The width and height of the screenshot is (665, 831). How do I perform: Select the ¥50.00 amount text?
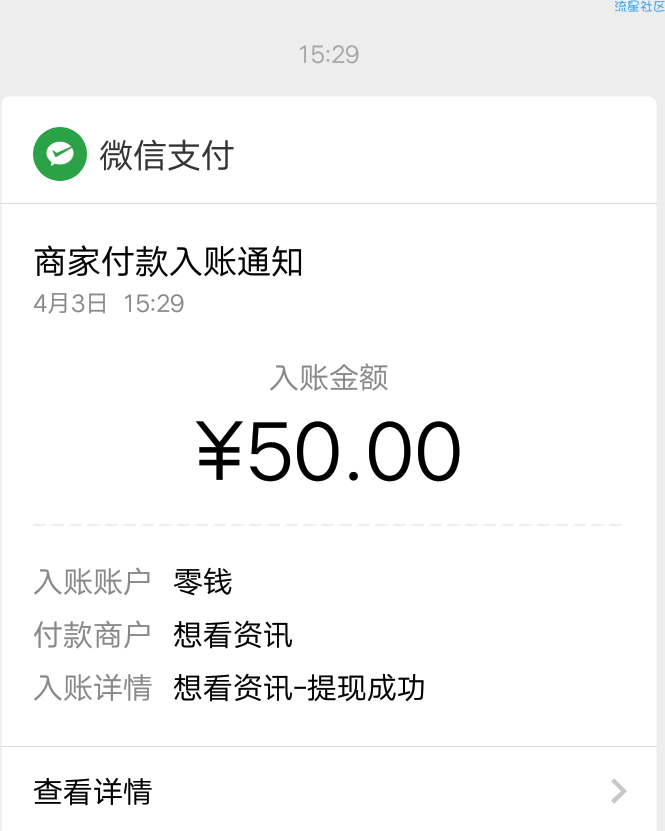coord(329,451)
